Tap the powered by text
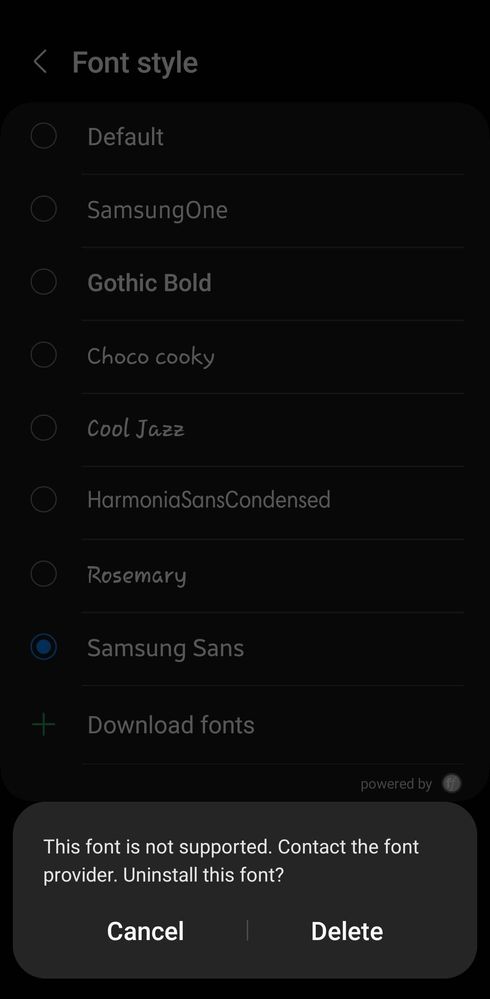490x999 pixels. (x=396, y=784)
